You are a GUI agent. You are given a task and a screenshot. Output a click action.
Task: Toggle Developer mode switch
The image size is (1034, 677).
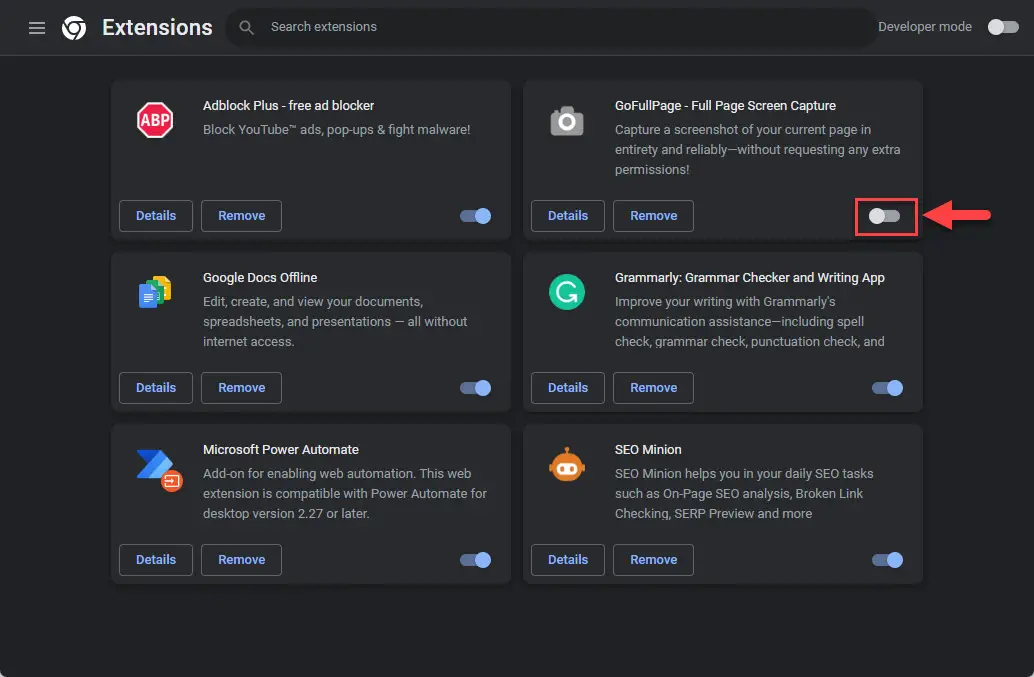coord(1003,27)
